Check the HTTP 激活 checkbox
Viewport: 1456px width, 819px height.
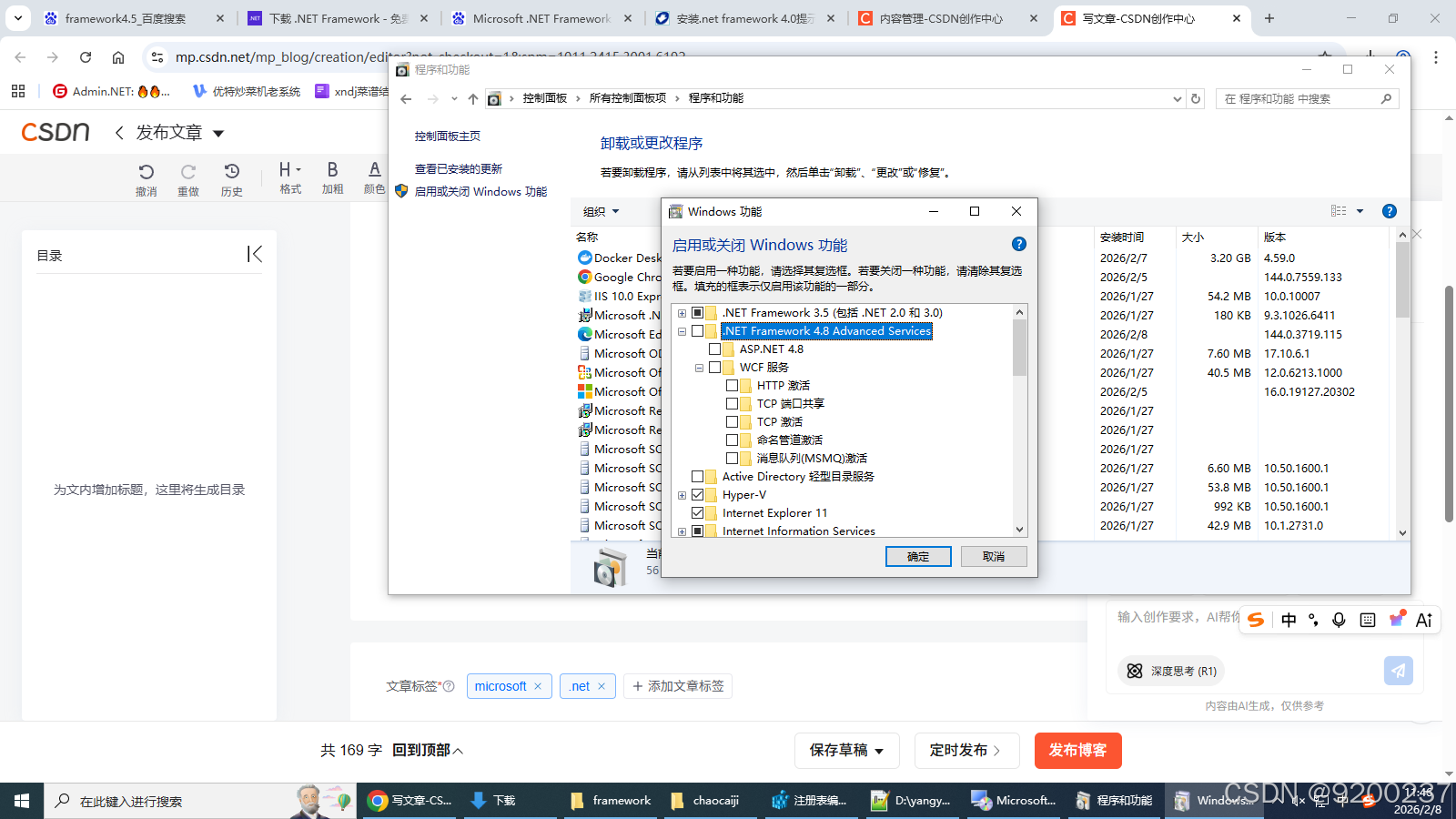coord(733,386)
